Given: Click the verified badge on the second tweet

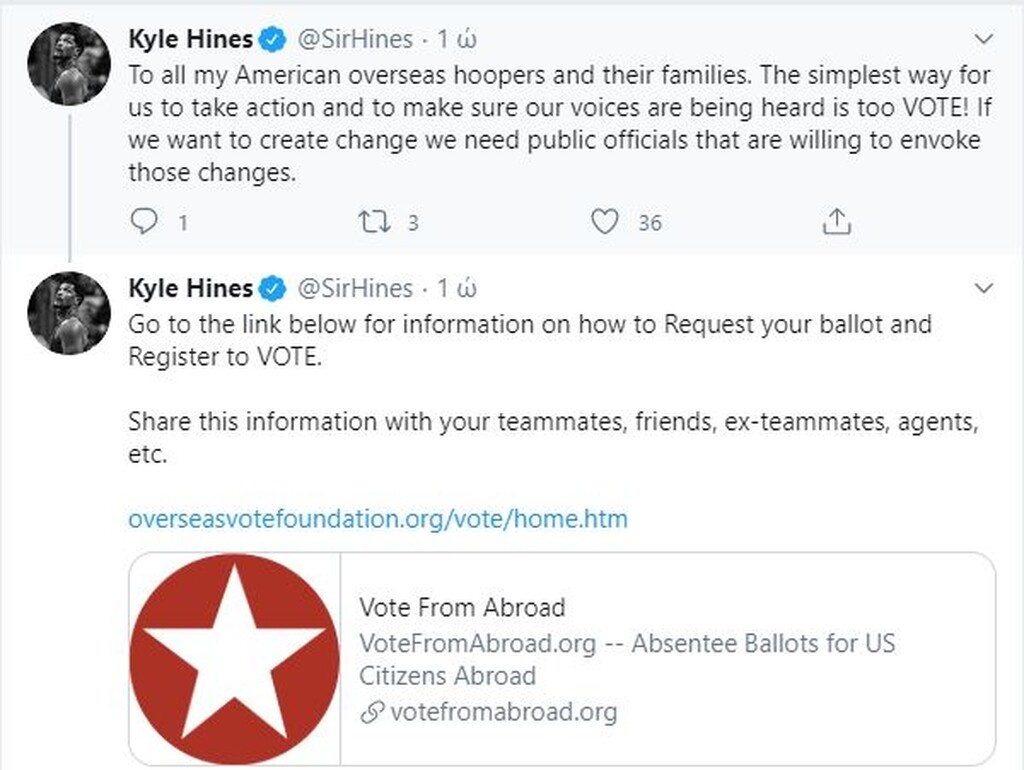Looking at the screenshot, I should [272, 289].
